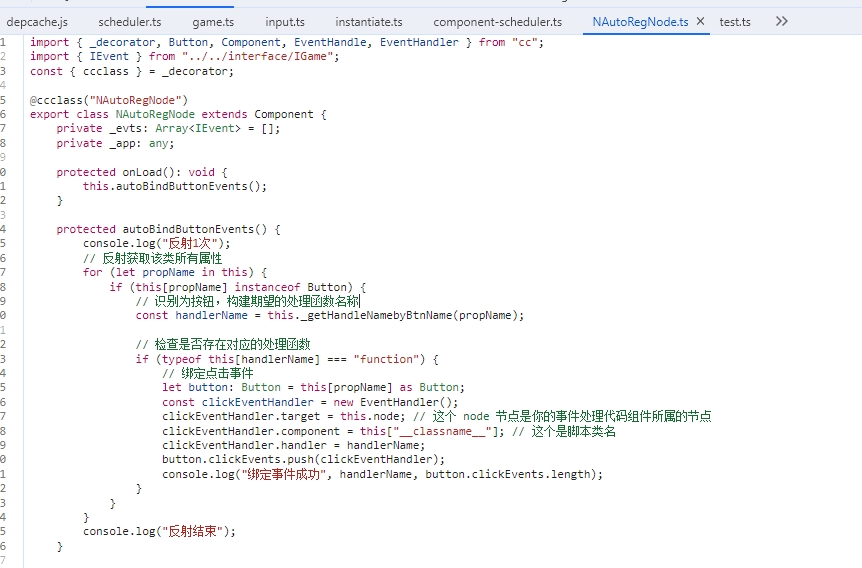Screen dimensions: 862x568
Task: Select the game.ts tab
Action: [213, 22]
